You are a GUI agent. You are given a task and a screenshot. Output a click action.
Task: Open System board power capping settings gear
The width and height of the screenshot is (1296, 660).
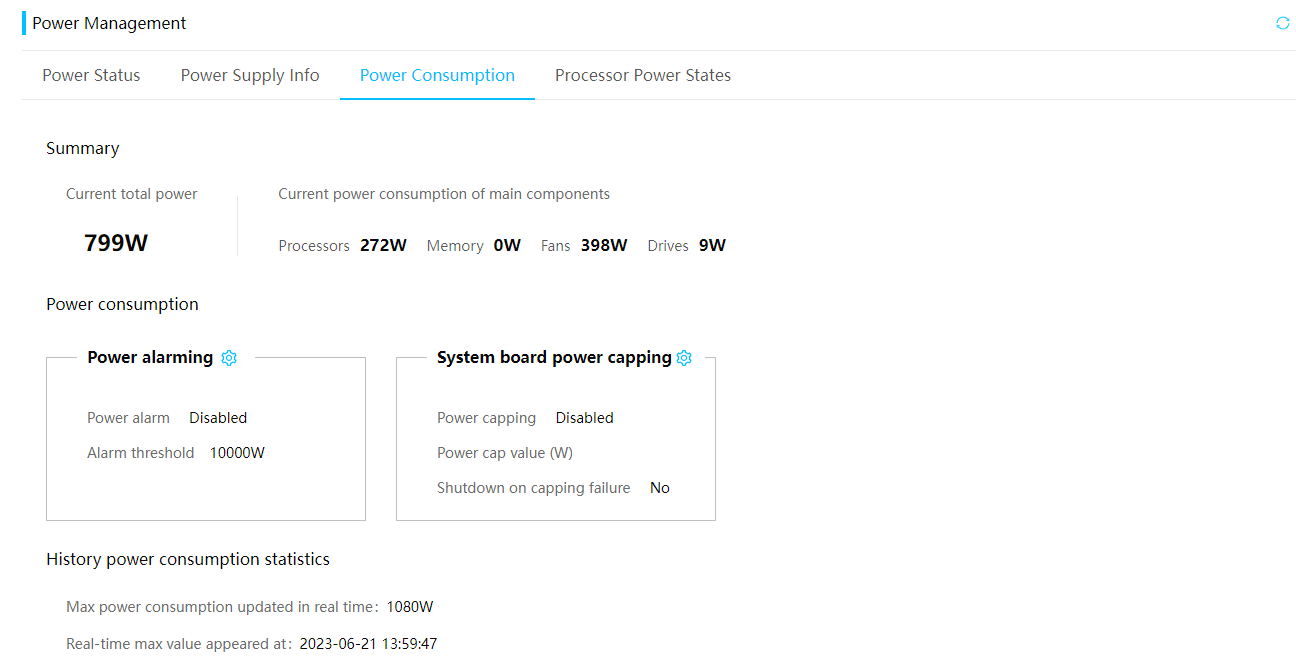[x=684, y=358]
